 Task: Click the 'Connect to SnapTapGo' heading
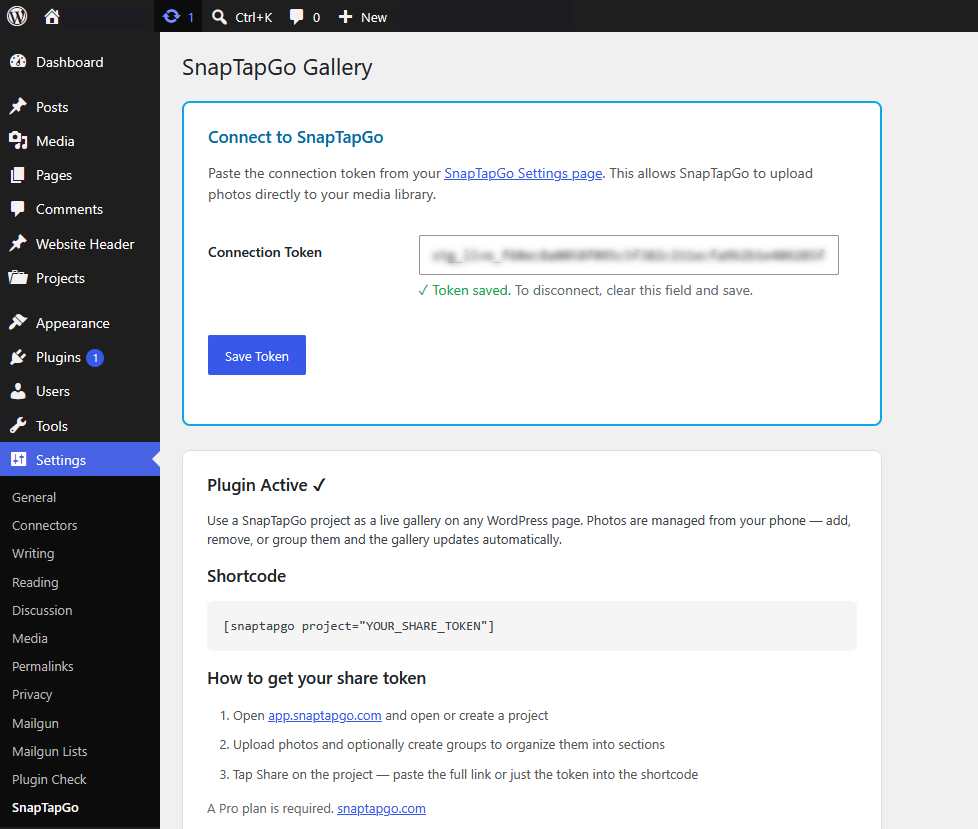296,137
